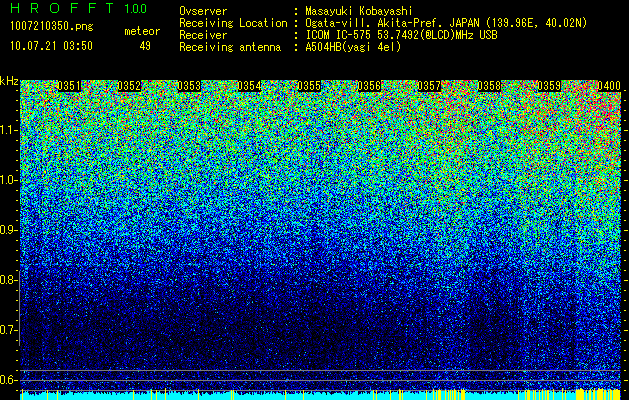Click the timestamp 10.07.21 03:50
629x400 pixels.
(x=51, y=46)
